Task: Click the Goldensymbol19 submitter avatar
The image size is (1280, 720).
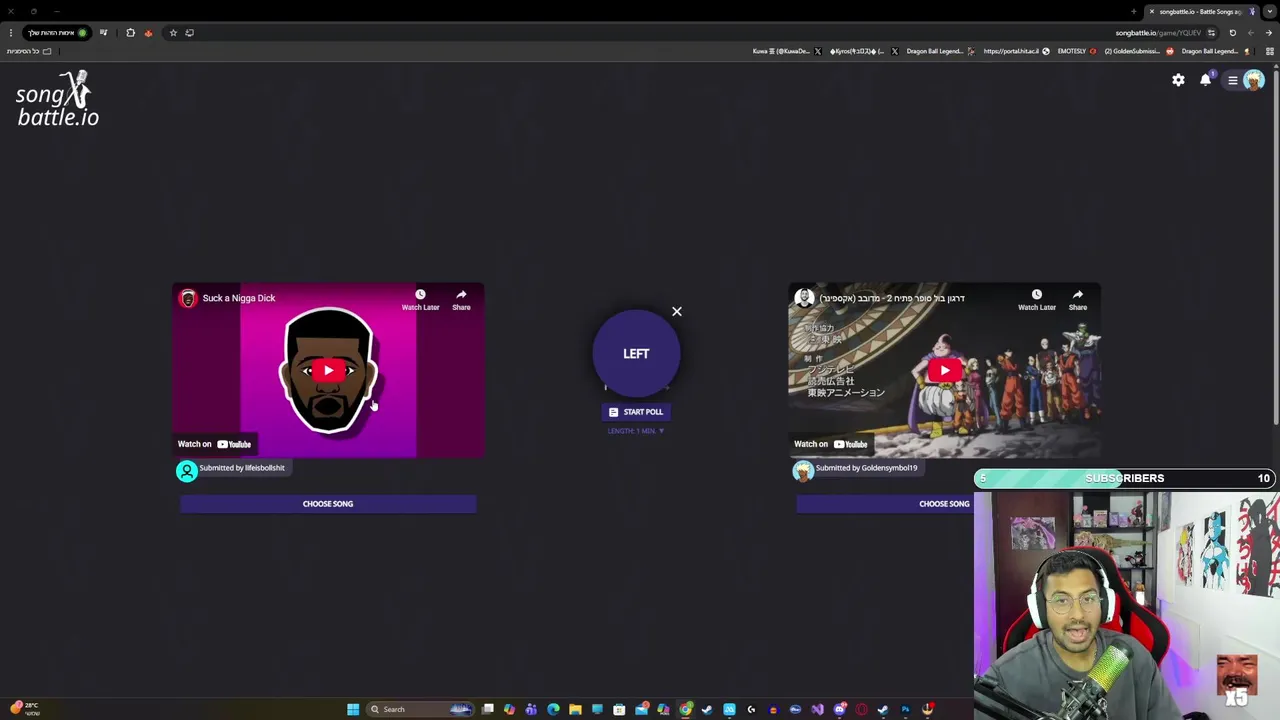Action: (803, 471)
